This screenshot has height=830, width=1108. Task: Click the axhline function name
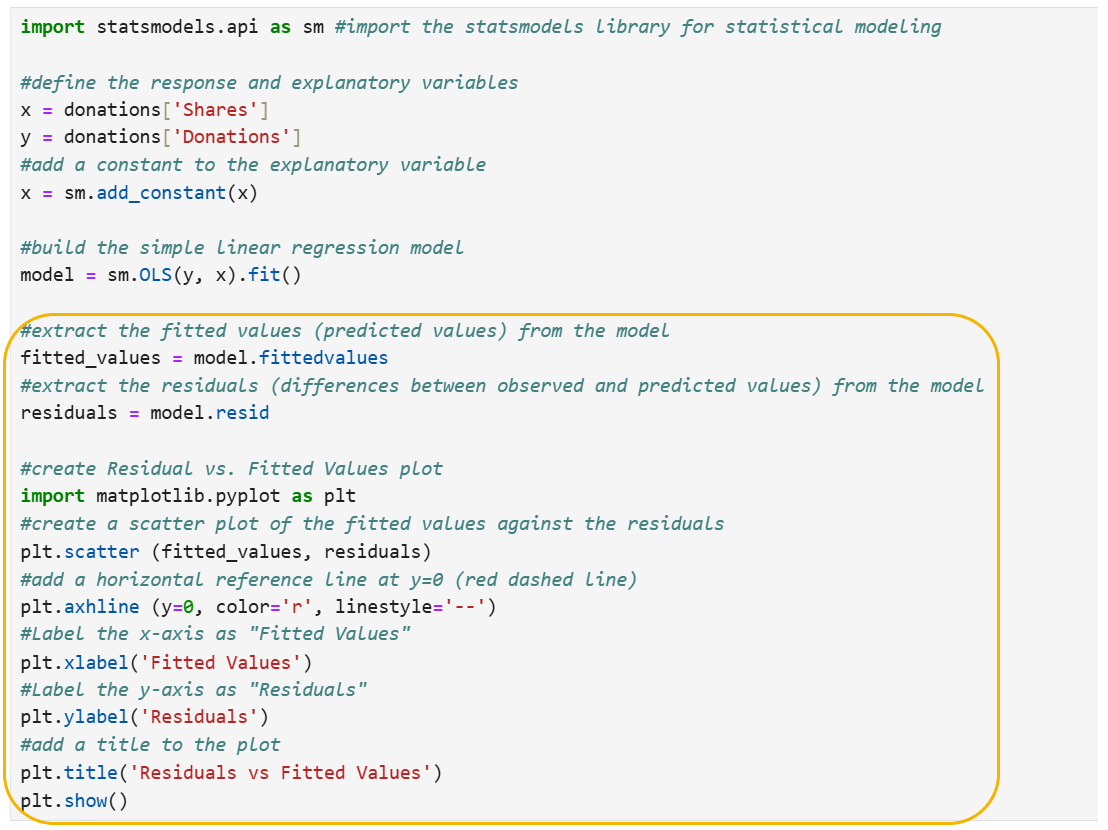click(x=107, y=606)
